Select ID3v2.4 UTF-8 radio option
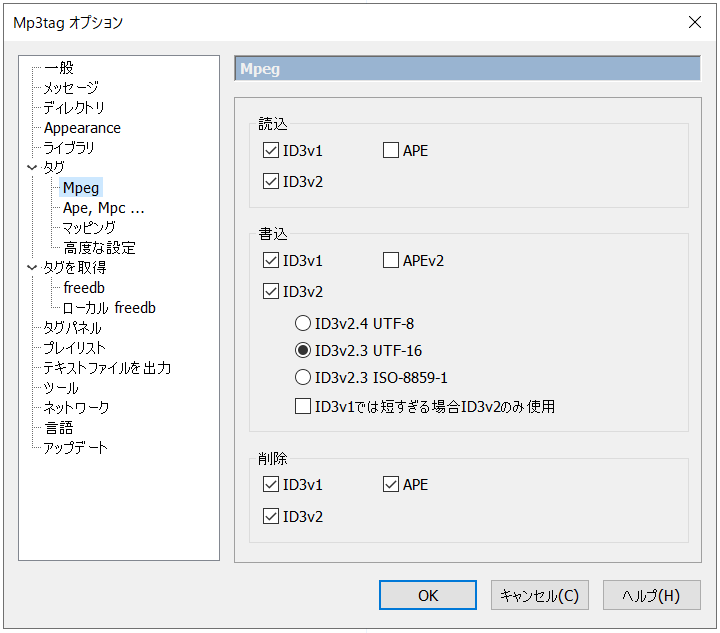This screenshot has width=720, height=633. (x=303, y=323)
